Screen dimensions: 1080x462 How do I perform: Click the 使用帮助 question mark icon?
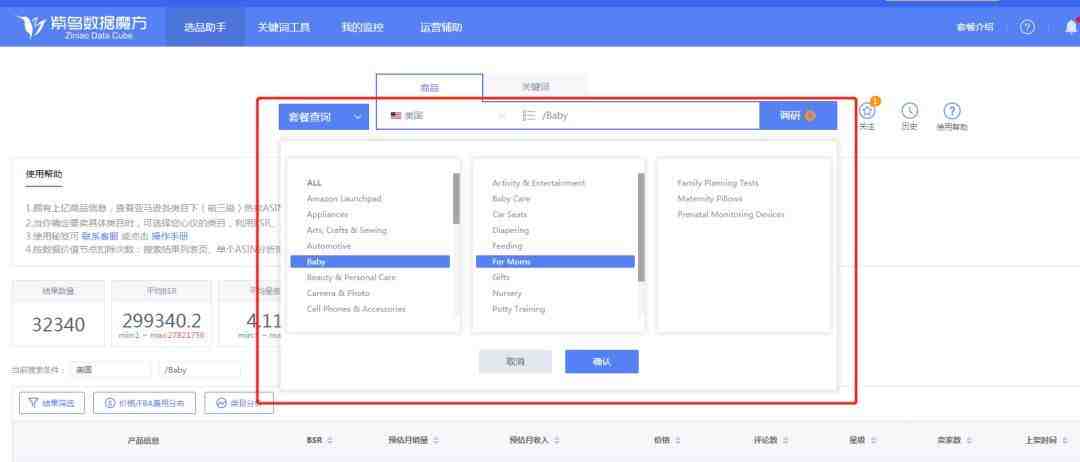click(952, 111)
